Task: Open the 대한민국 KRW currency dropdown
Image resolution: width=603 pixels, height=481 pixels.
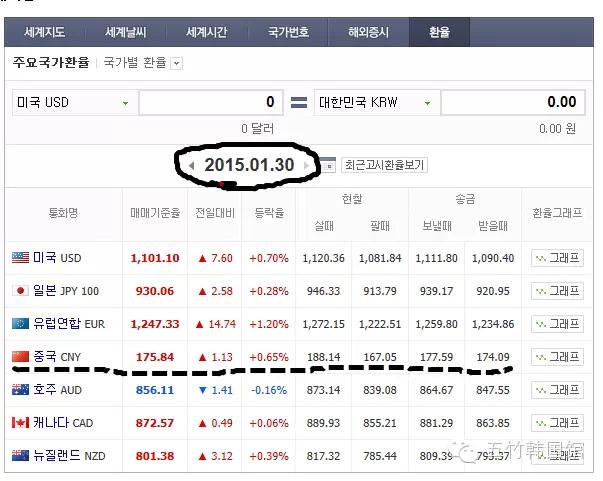Action: (427, 102)
